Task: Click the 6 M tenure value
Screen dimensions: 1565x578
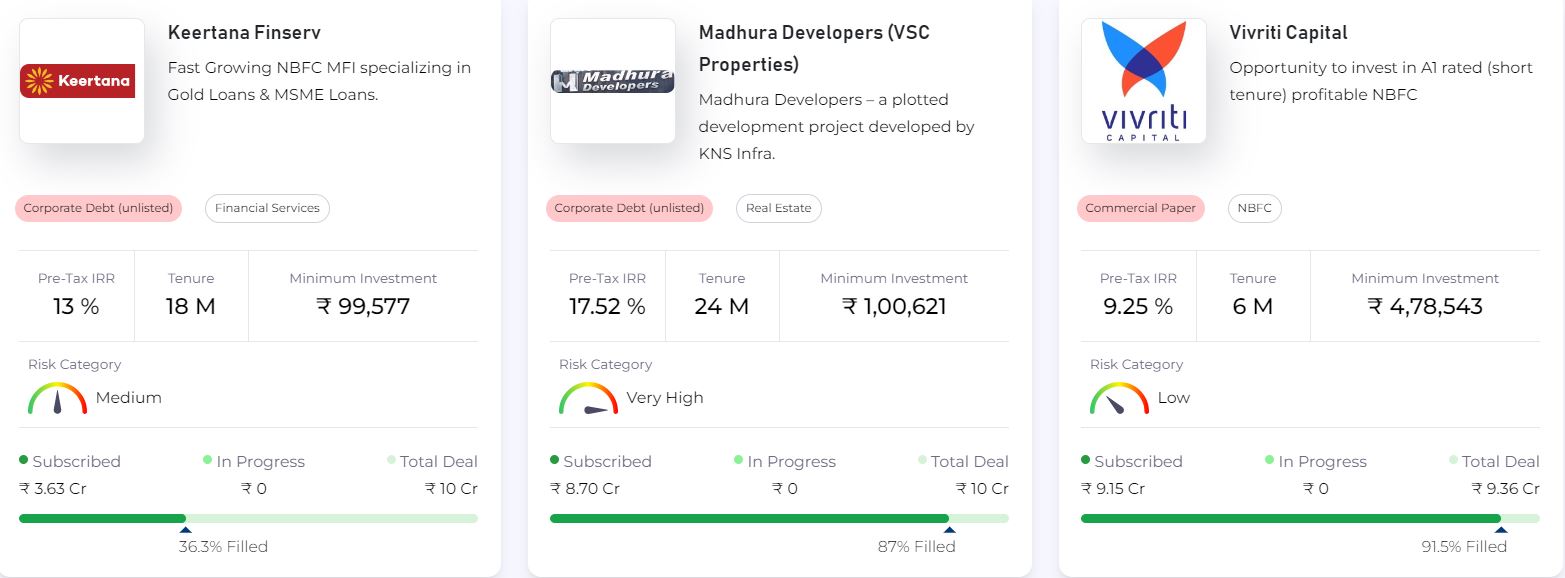Action: click(x=1253, y=306)
